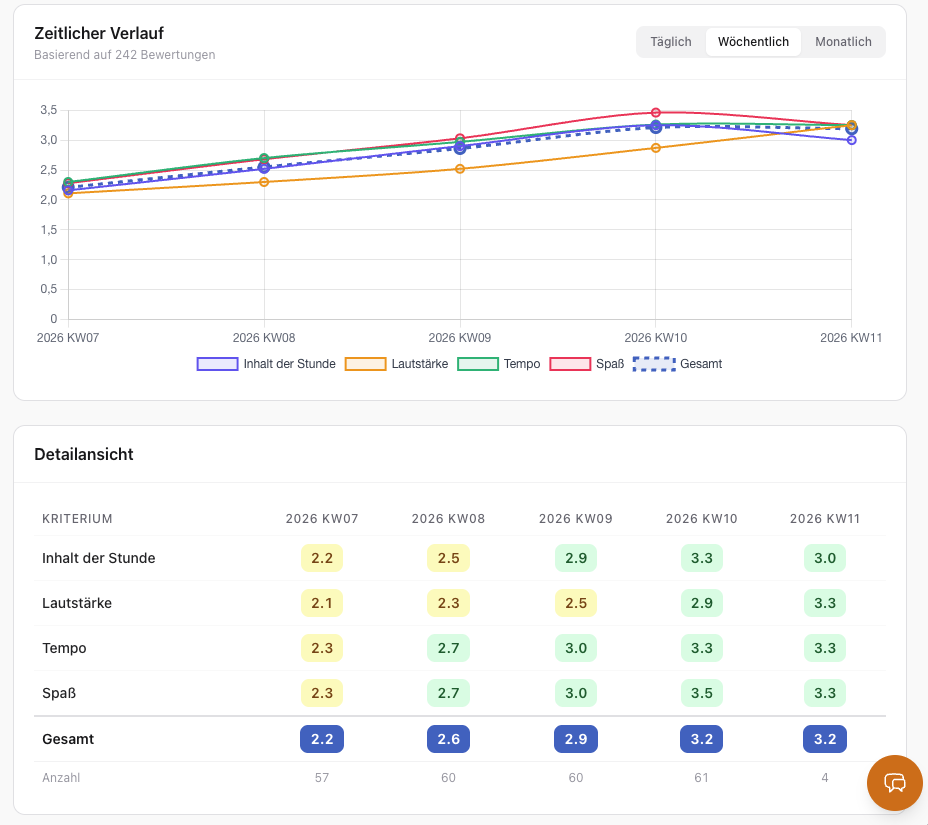Select the Wöchentlich tab

click(753, 42)
